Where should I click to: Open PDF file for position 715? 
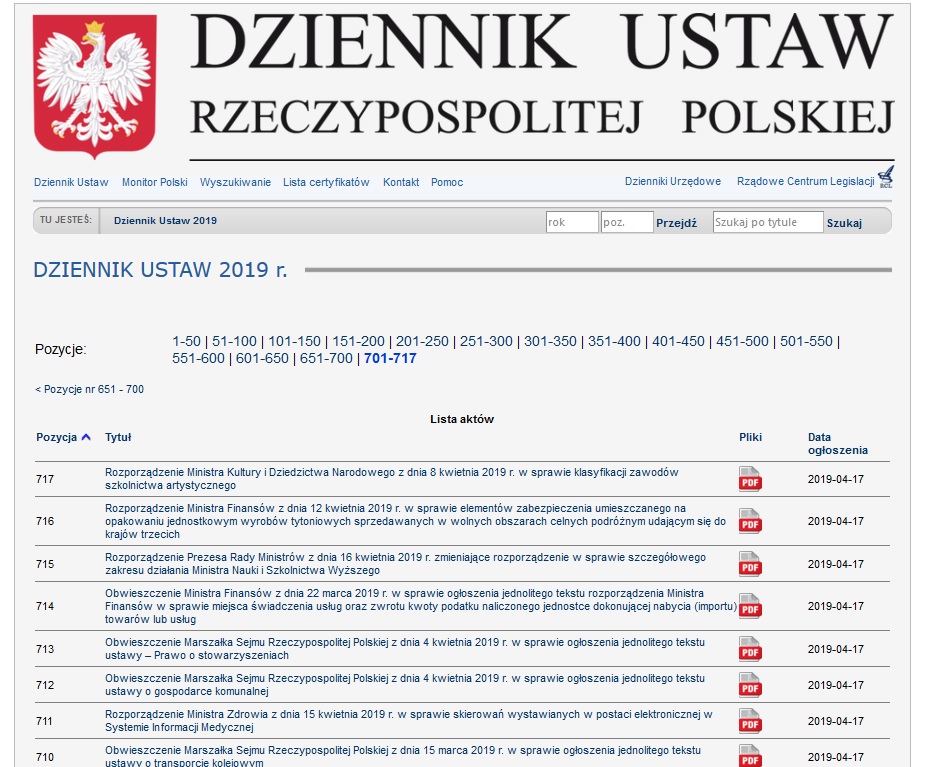point(750,564)
